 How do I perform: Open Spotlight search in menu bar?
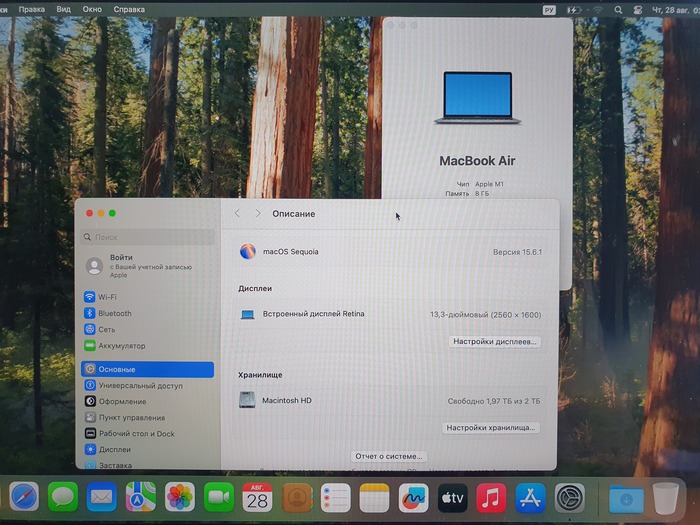(x=618, y=10)
